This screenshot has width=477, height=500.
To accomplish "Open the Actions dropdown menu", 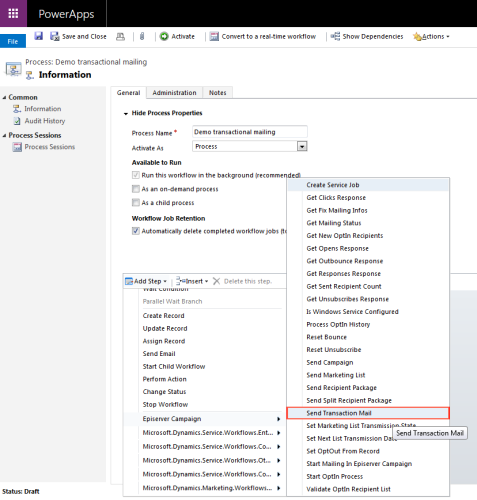I will click(432, 36).
